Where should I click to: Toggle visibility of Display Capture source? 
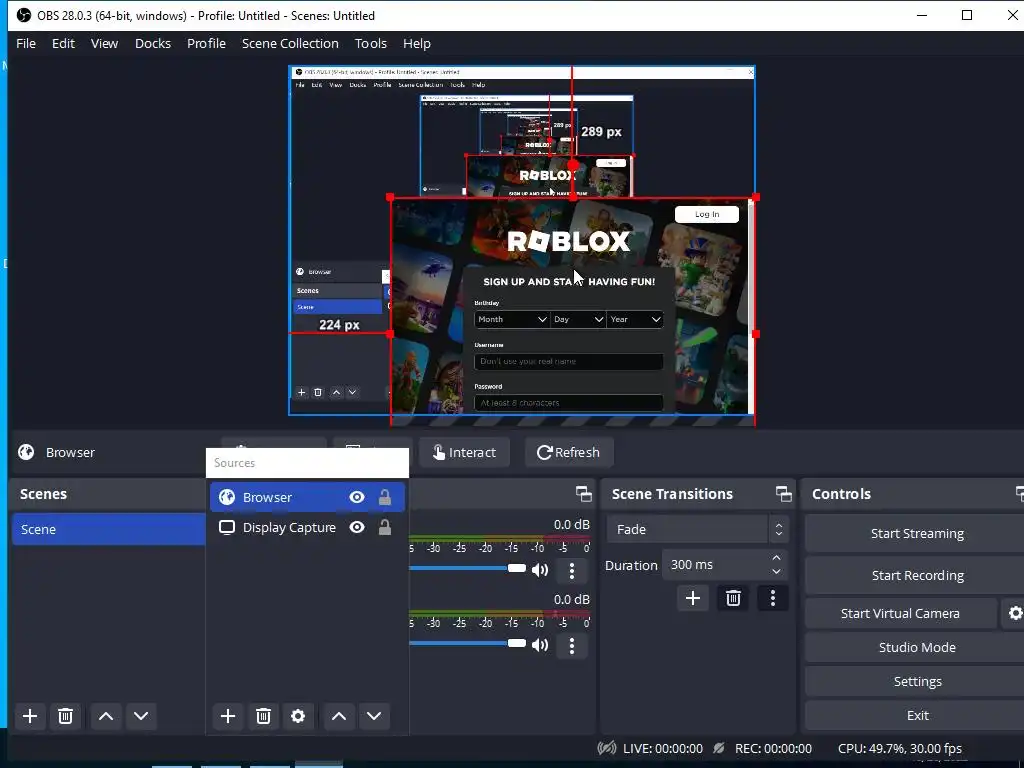pos(357,528)
